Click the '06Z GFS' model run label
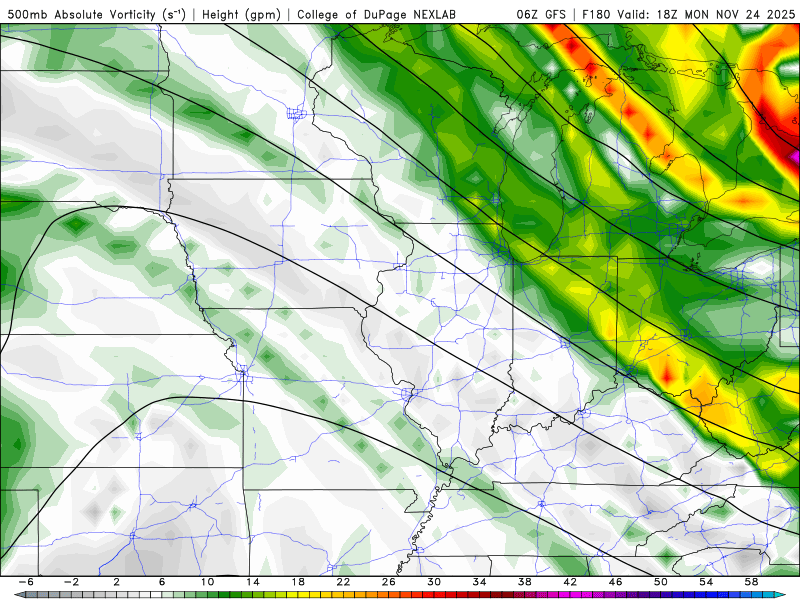800x600 pixels. click(x=541, y=15)
